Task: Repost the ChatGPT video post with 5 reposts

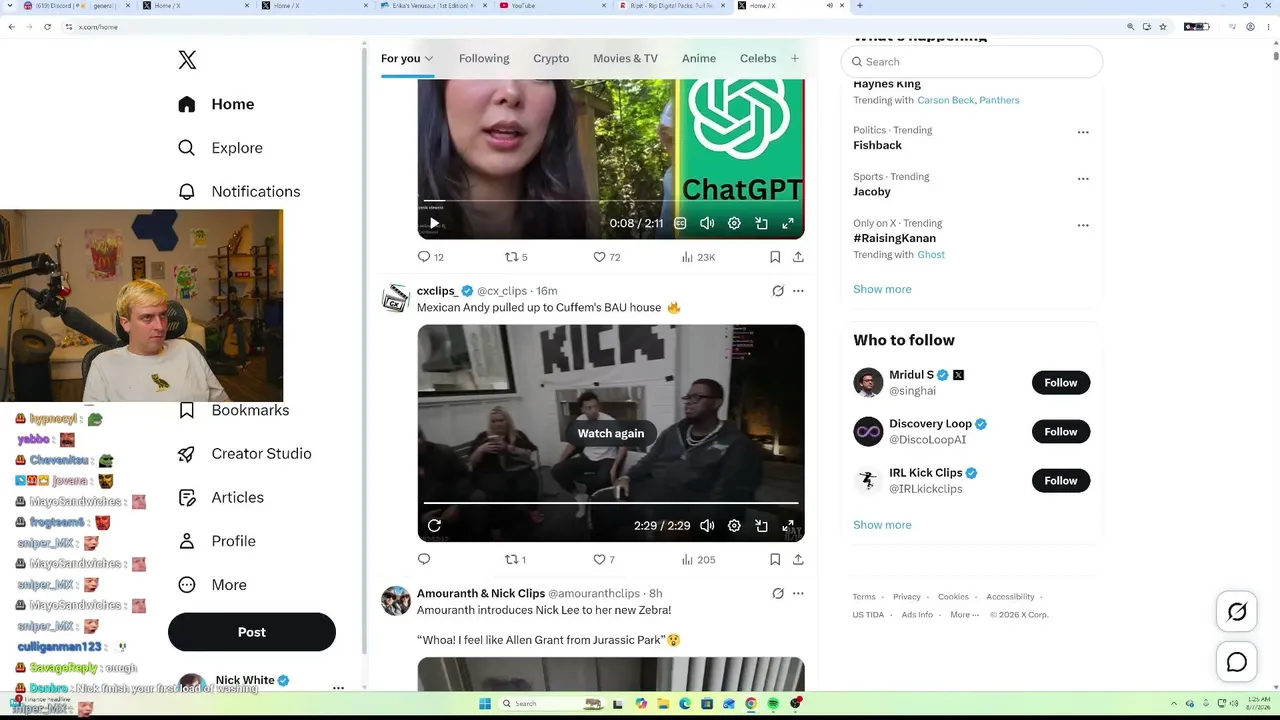Action: point(516,257)
